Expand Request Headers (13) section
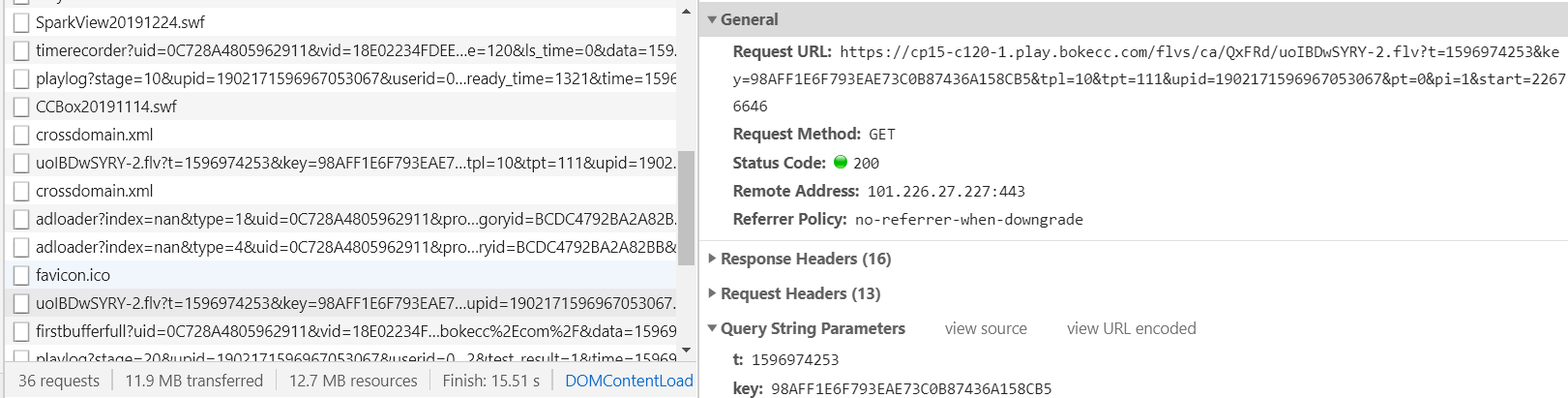Viewport: 1568px width, 398px height. point(713,293)
